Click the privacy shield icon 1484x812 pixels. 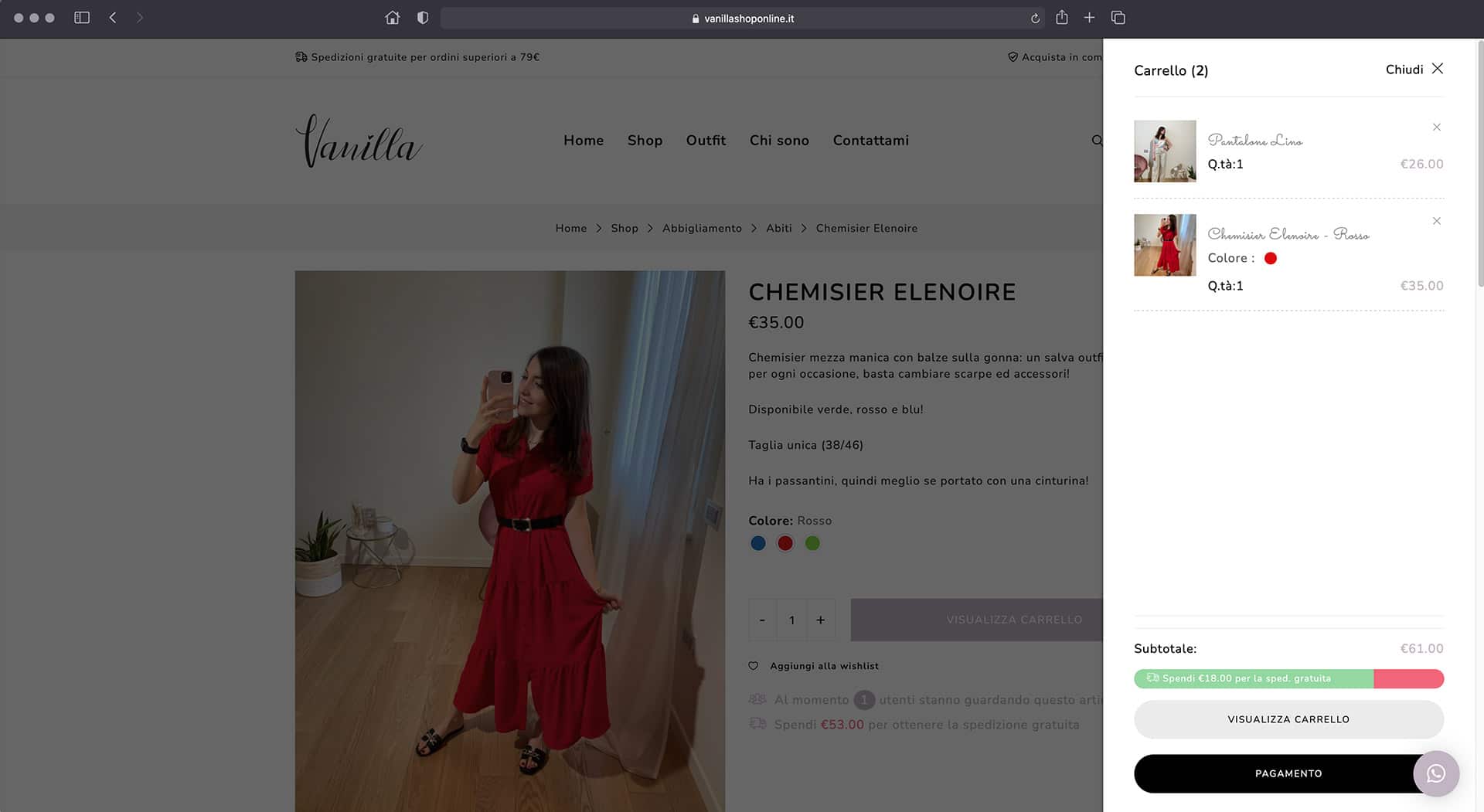click(x=423, y=18)
